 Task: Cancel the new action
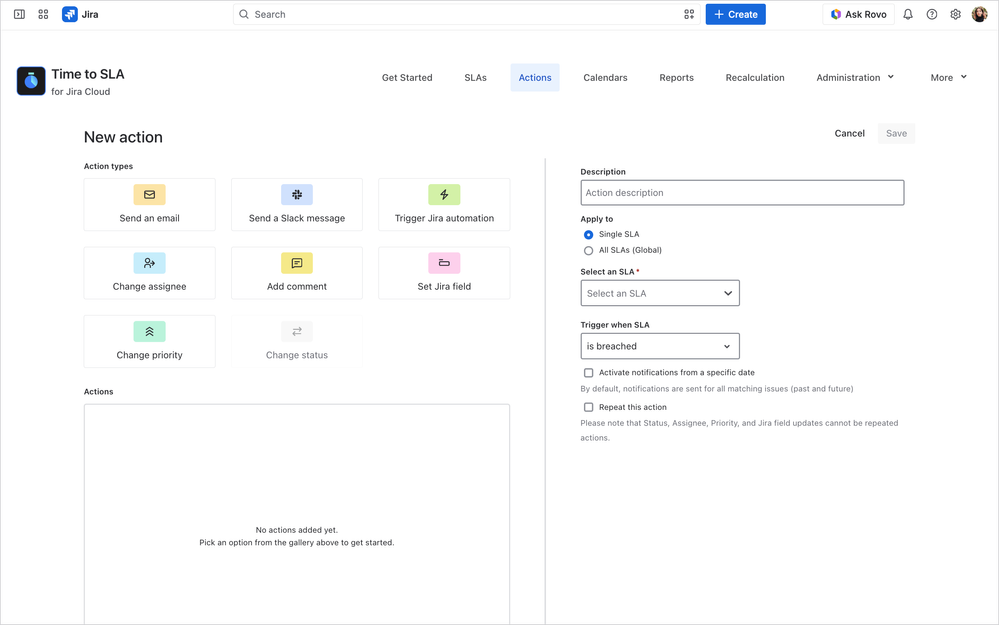pyautogui.click(x=849, y=133)
